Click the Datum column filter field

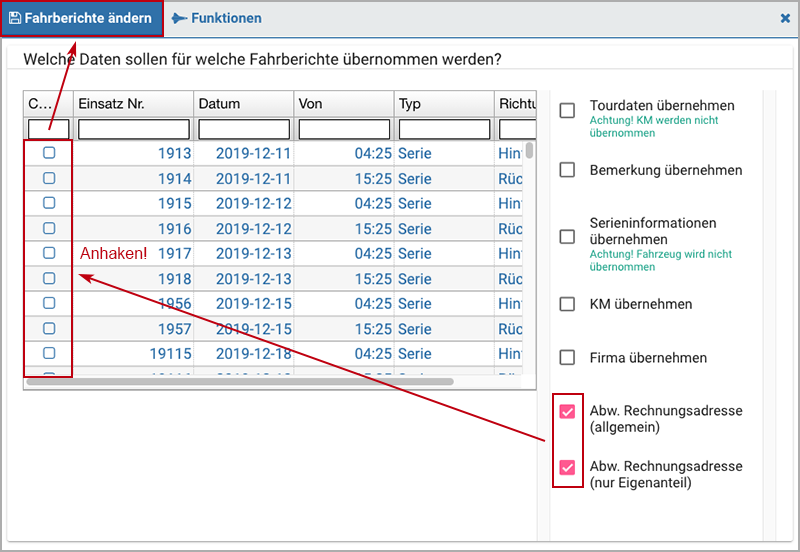pos(244,129)
